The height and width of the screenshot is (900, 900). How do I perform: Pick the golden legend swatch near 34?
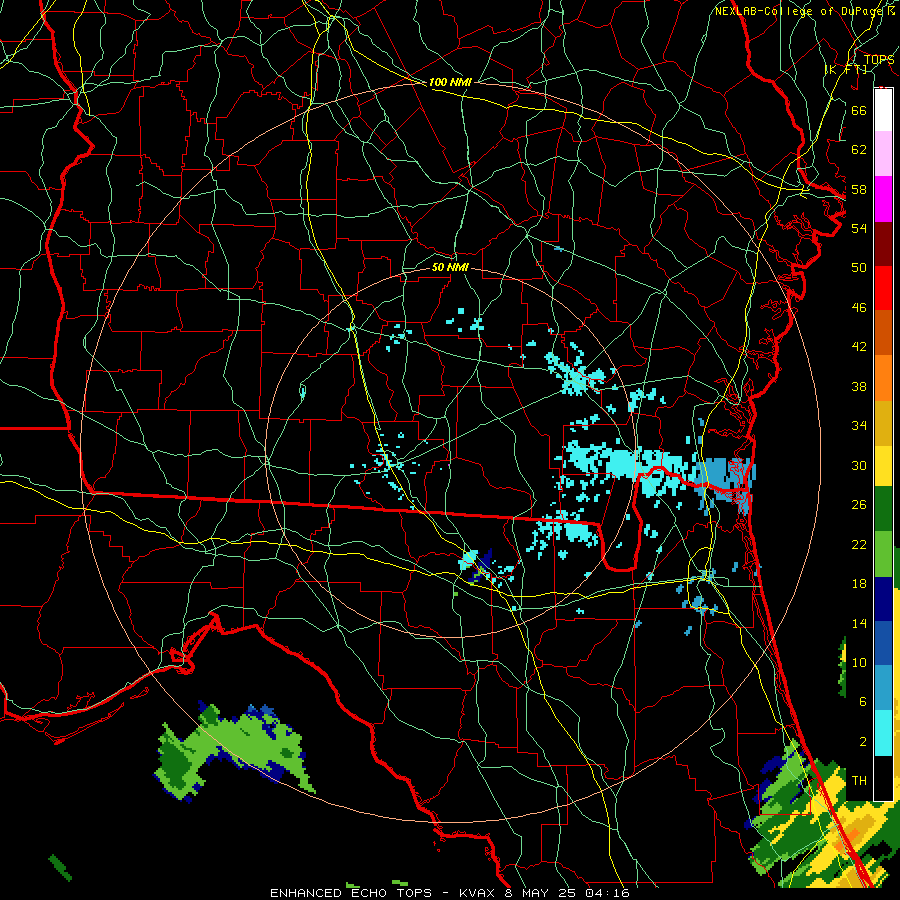click(883, 424)
